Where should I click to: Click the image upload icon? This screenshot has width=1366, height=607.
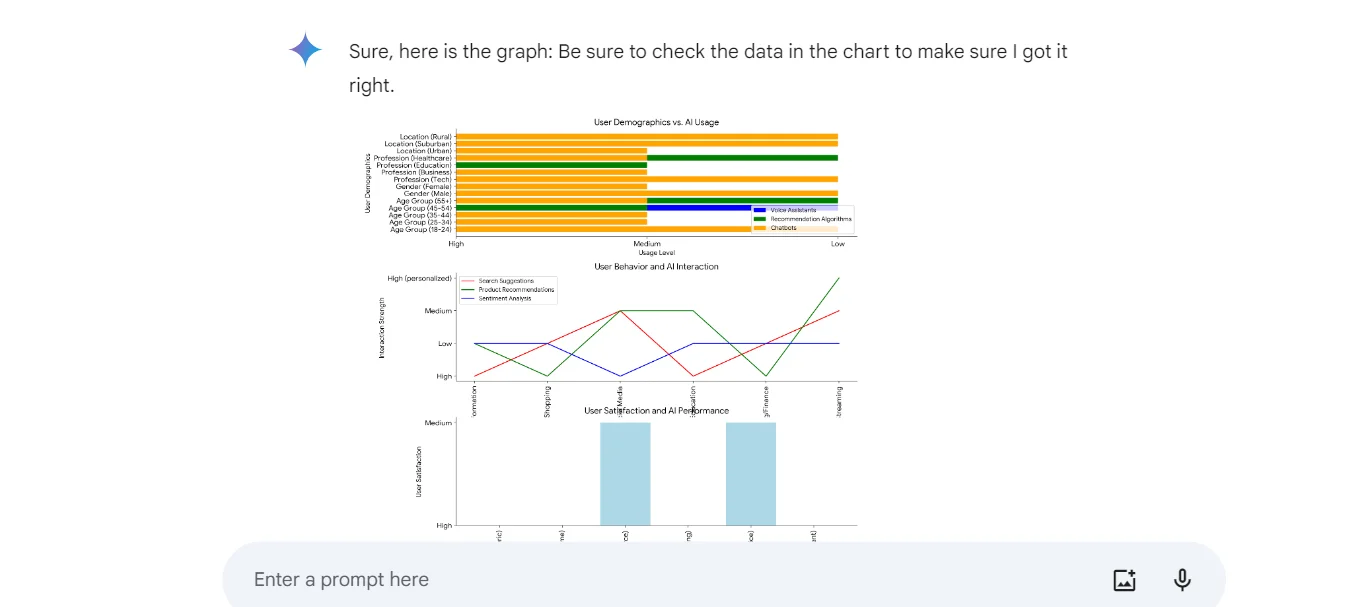point(1124,580)
